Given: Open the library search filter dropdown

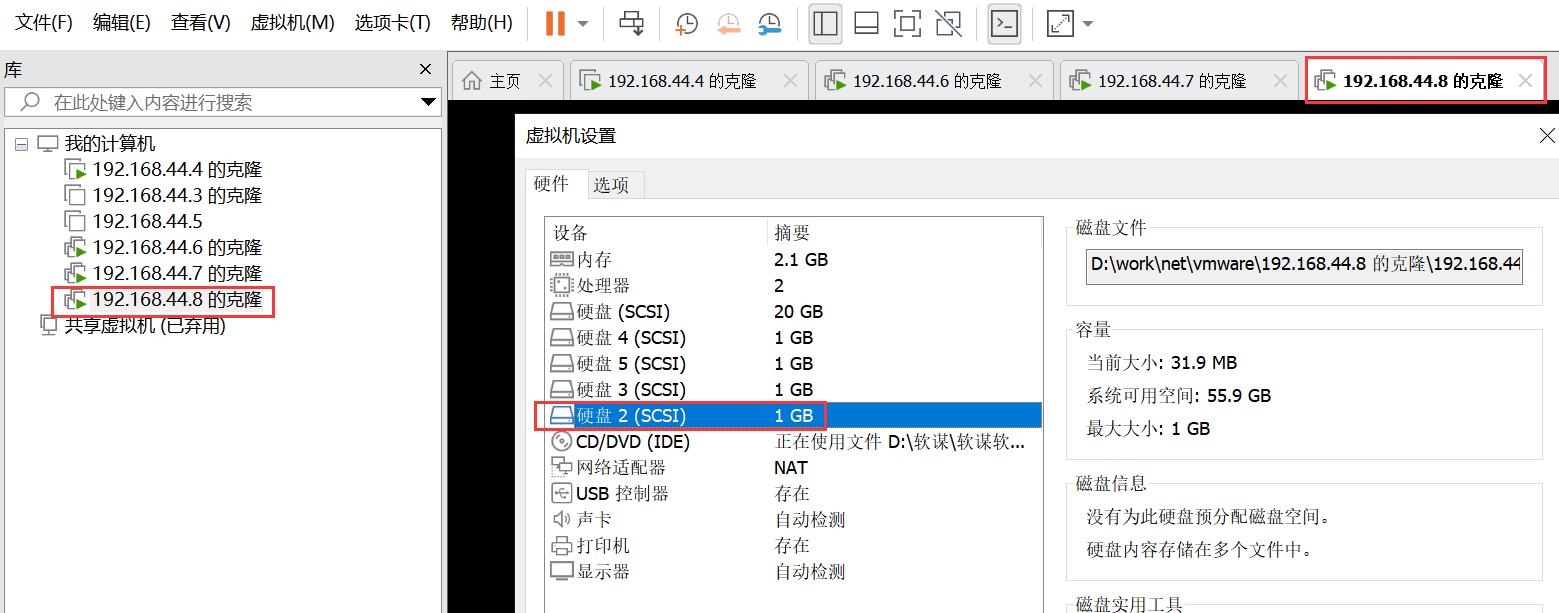Looking at the screenshot, I should pyautogui.click(x=429, y=101).
